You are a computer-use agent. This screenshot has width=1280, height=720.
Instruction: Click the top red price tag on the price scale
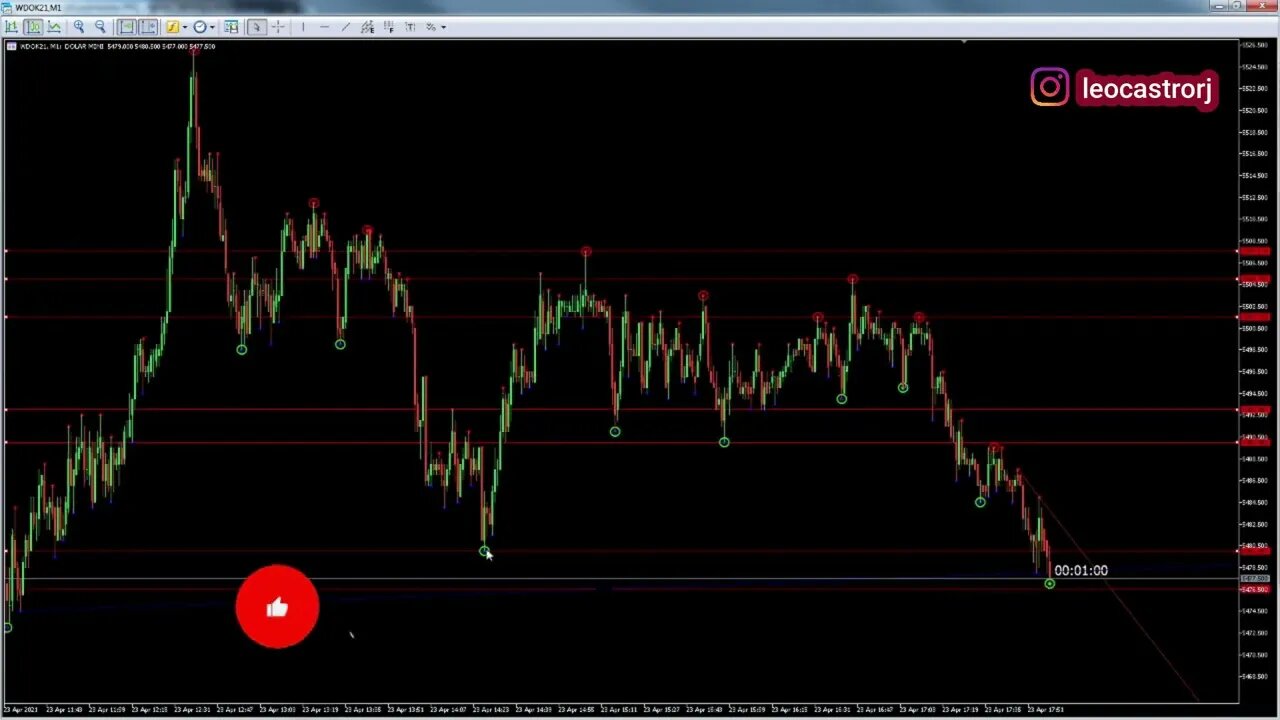tap(1254, 251)
